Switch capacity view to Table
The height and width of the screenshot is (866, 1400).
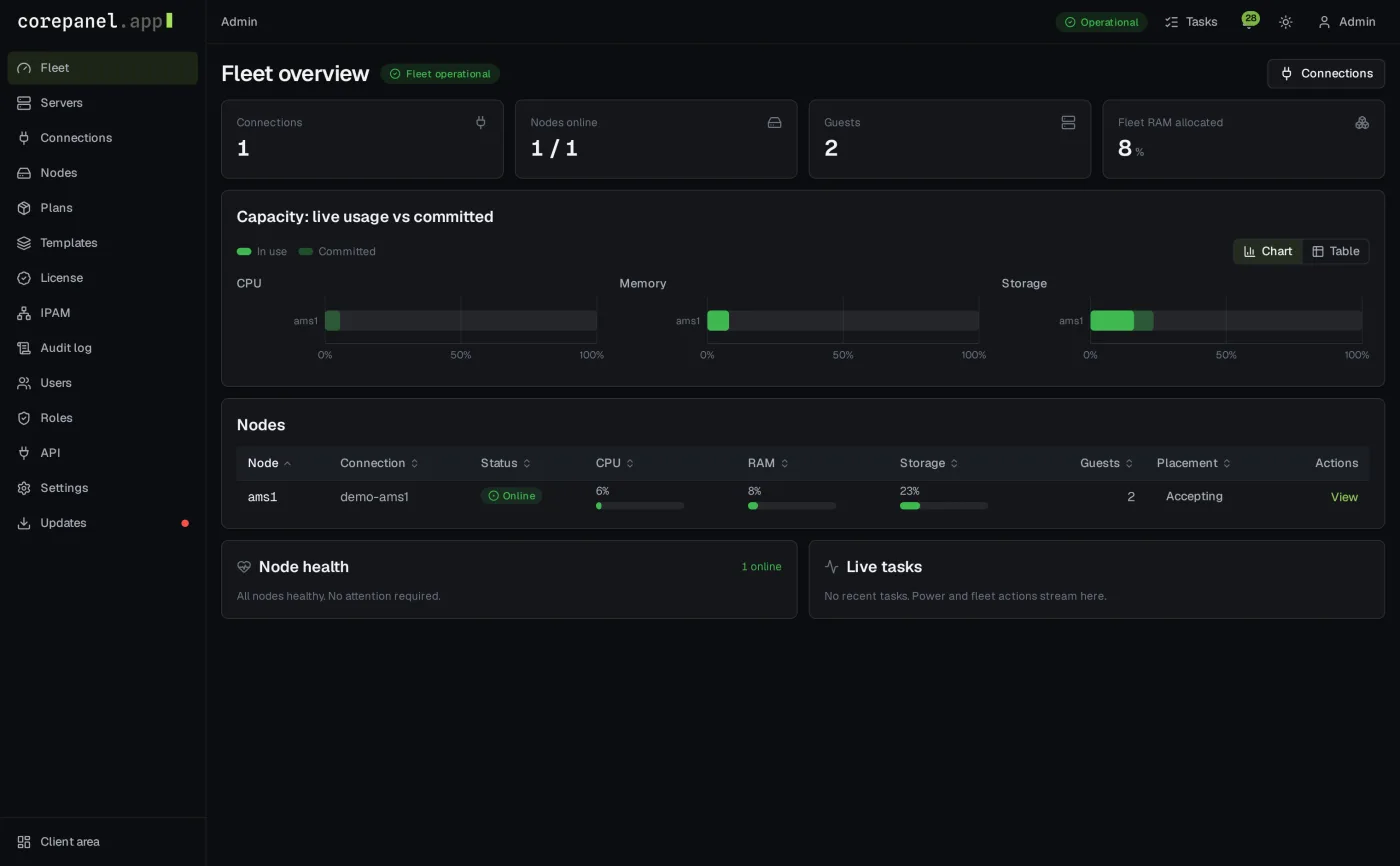pos(1336,252)
